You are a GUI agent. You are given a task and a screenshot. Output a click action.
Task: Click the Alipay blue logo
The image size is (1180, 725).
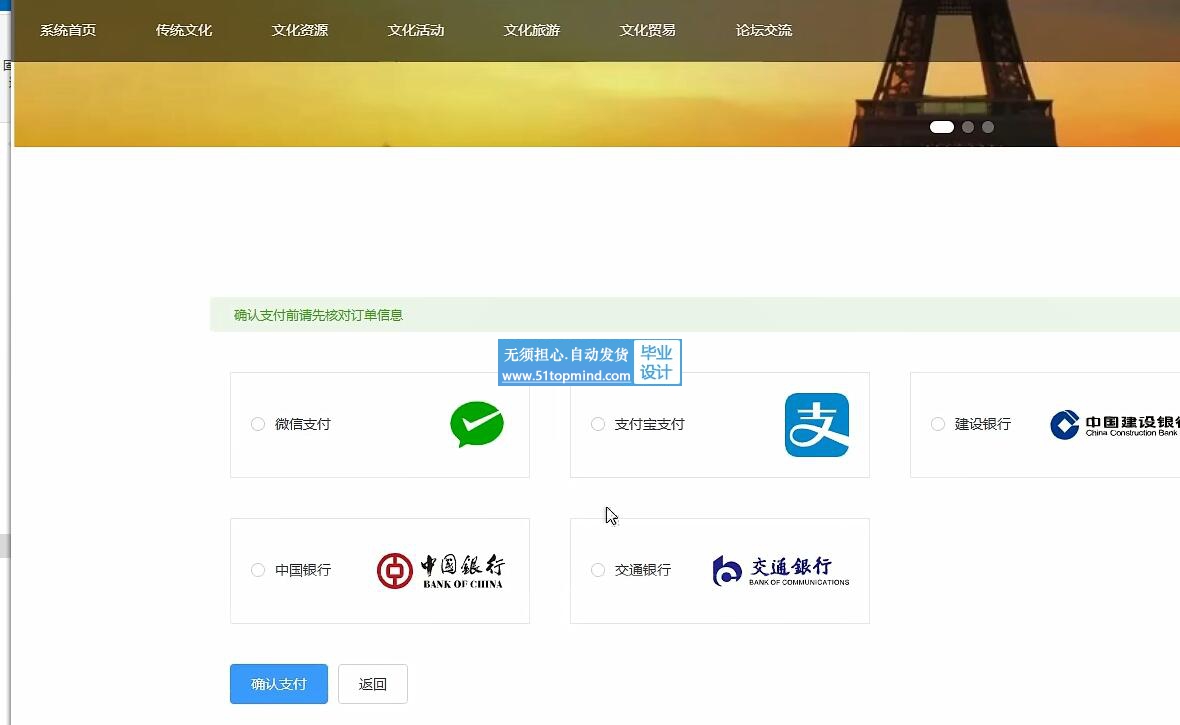817,425
